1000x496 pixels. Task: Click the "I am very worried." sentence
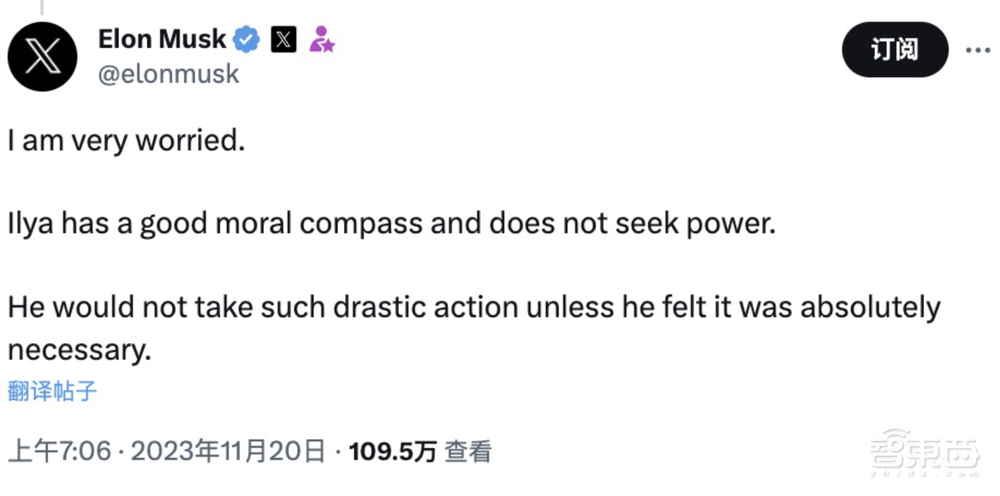coord(125,141)
